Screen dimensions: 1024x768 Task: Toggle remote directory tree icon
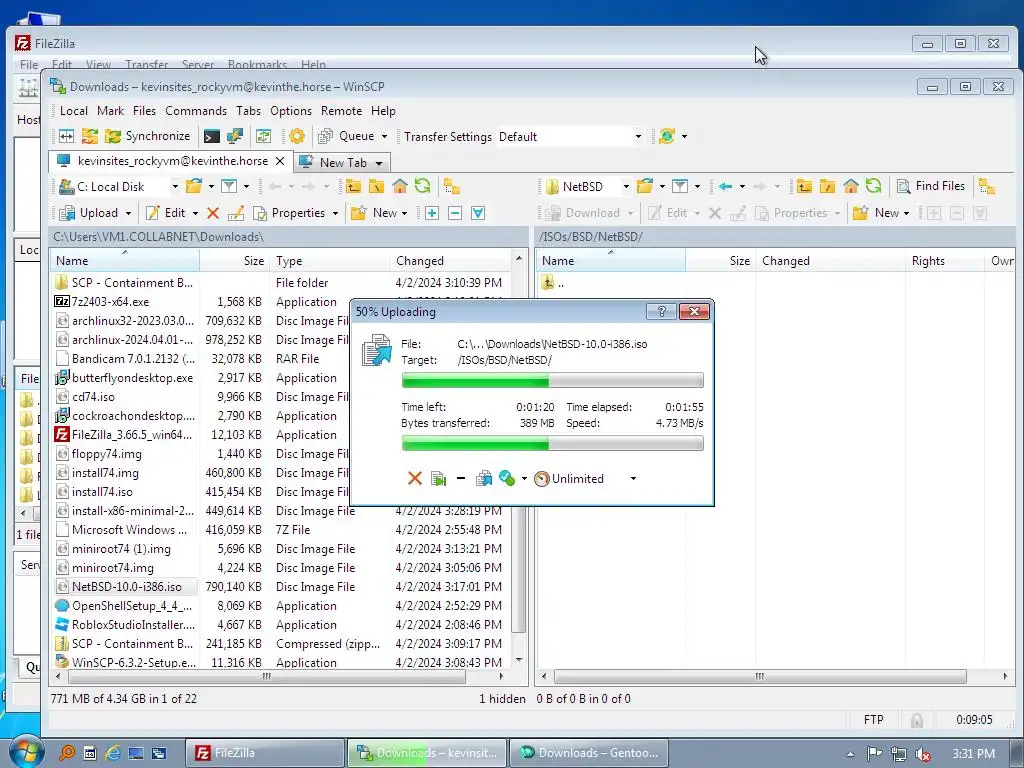click(x=987, y=186)
